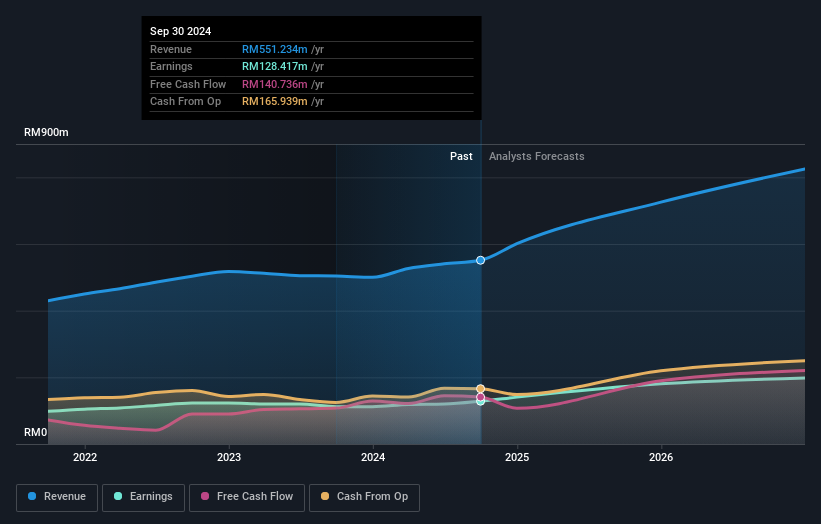Click the RM900m y-axis label

tap(46, 132)
